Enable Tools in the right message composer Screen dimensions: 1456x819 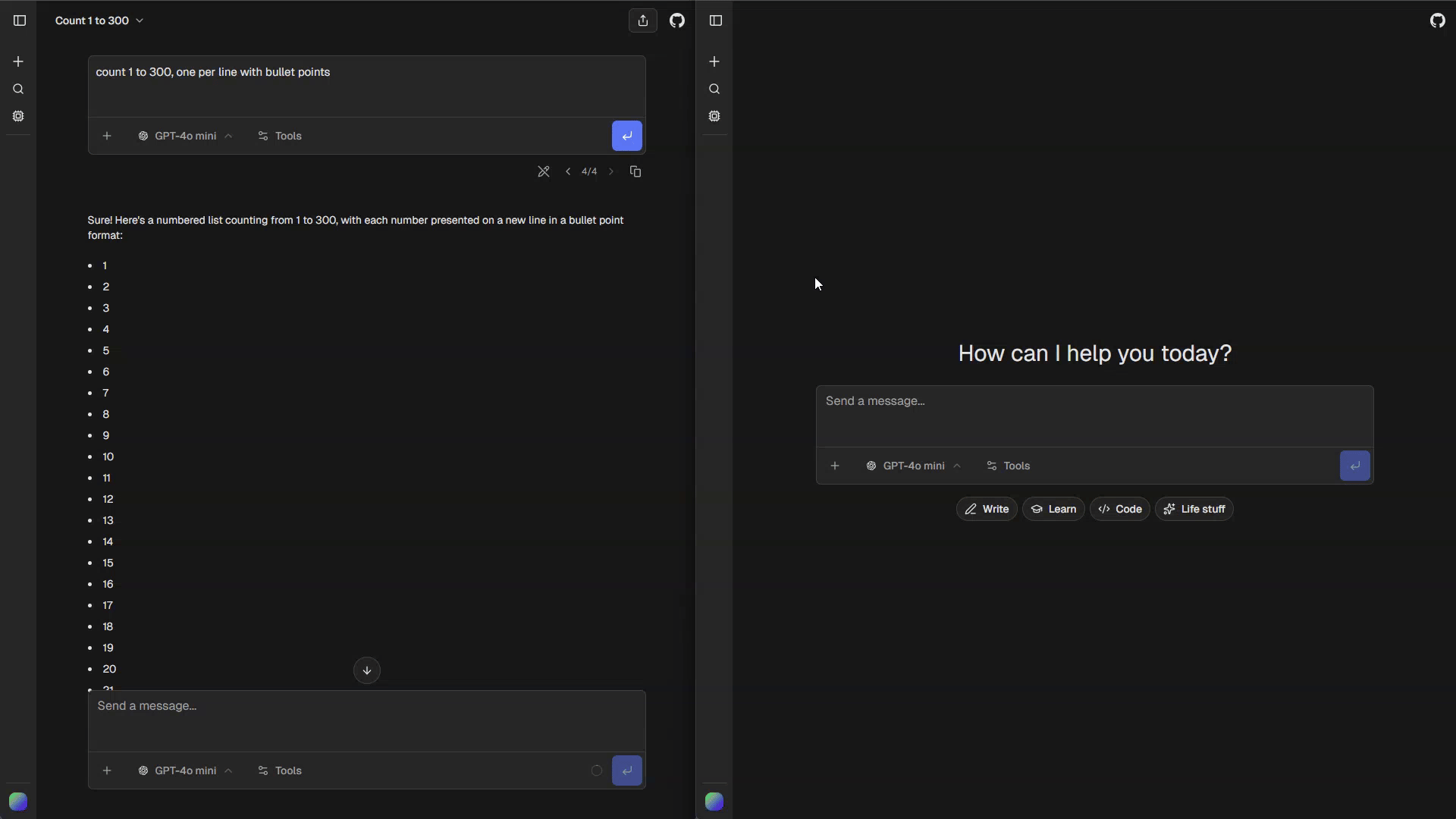coord(1008,466)
